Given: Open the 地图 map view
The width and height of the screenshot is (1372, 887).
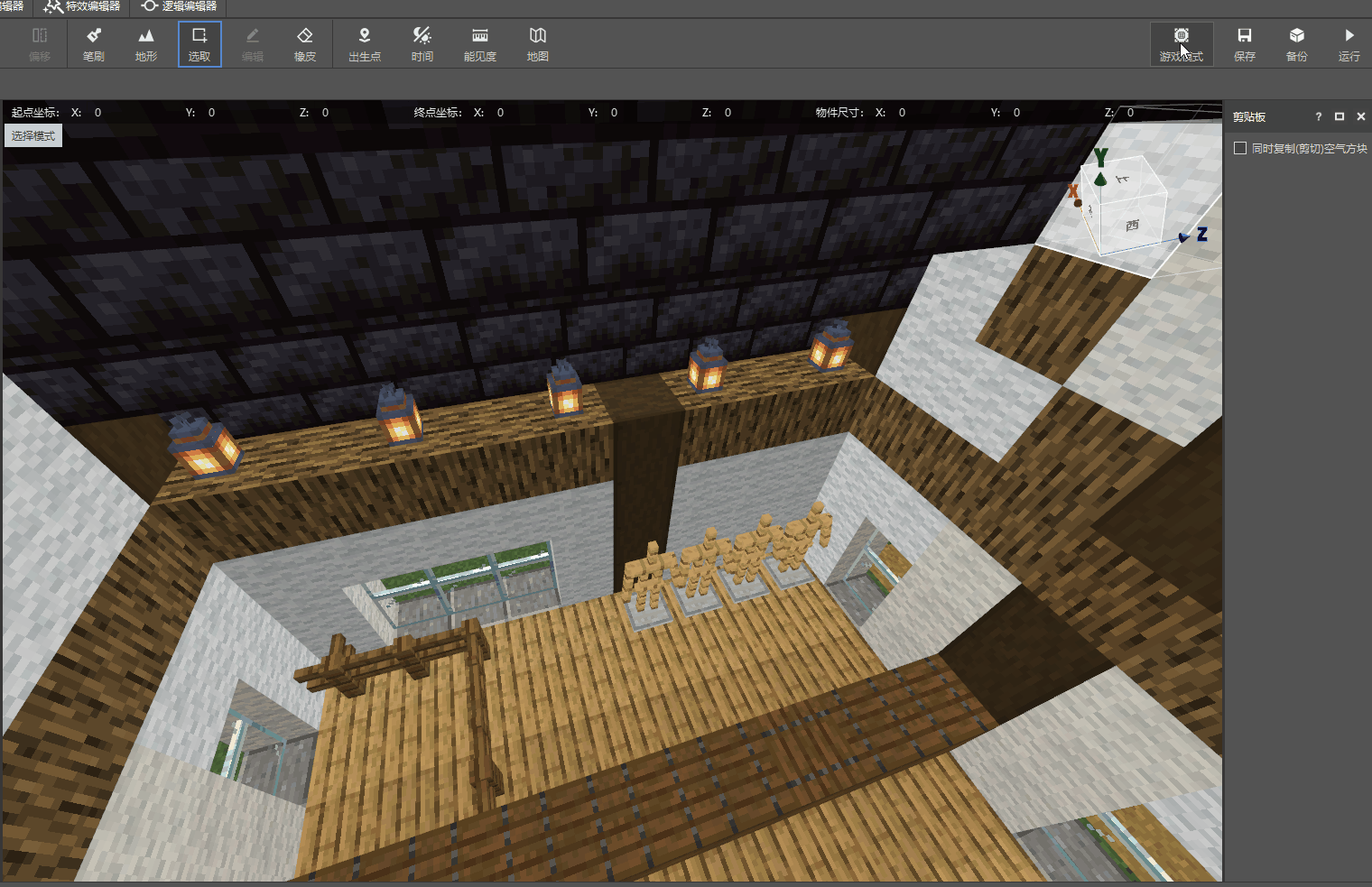Looking at the screenshot, I should pyautogui.click(x=538, y=44).
